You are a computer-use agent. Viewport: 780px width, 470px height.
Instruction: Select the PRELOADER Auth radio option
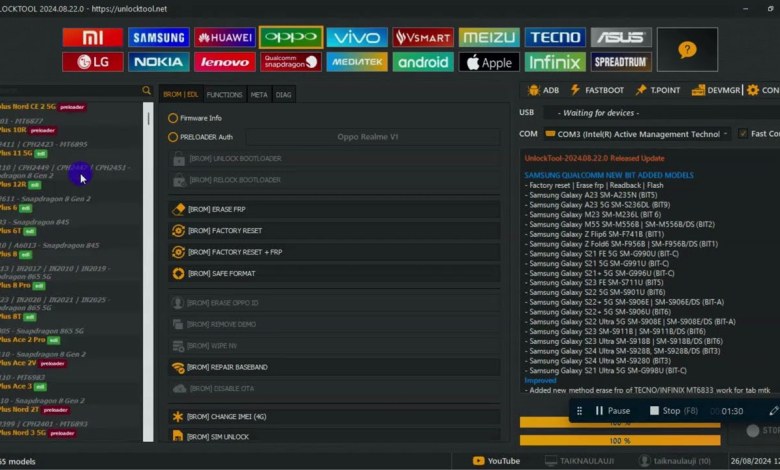point(173,137)
